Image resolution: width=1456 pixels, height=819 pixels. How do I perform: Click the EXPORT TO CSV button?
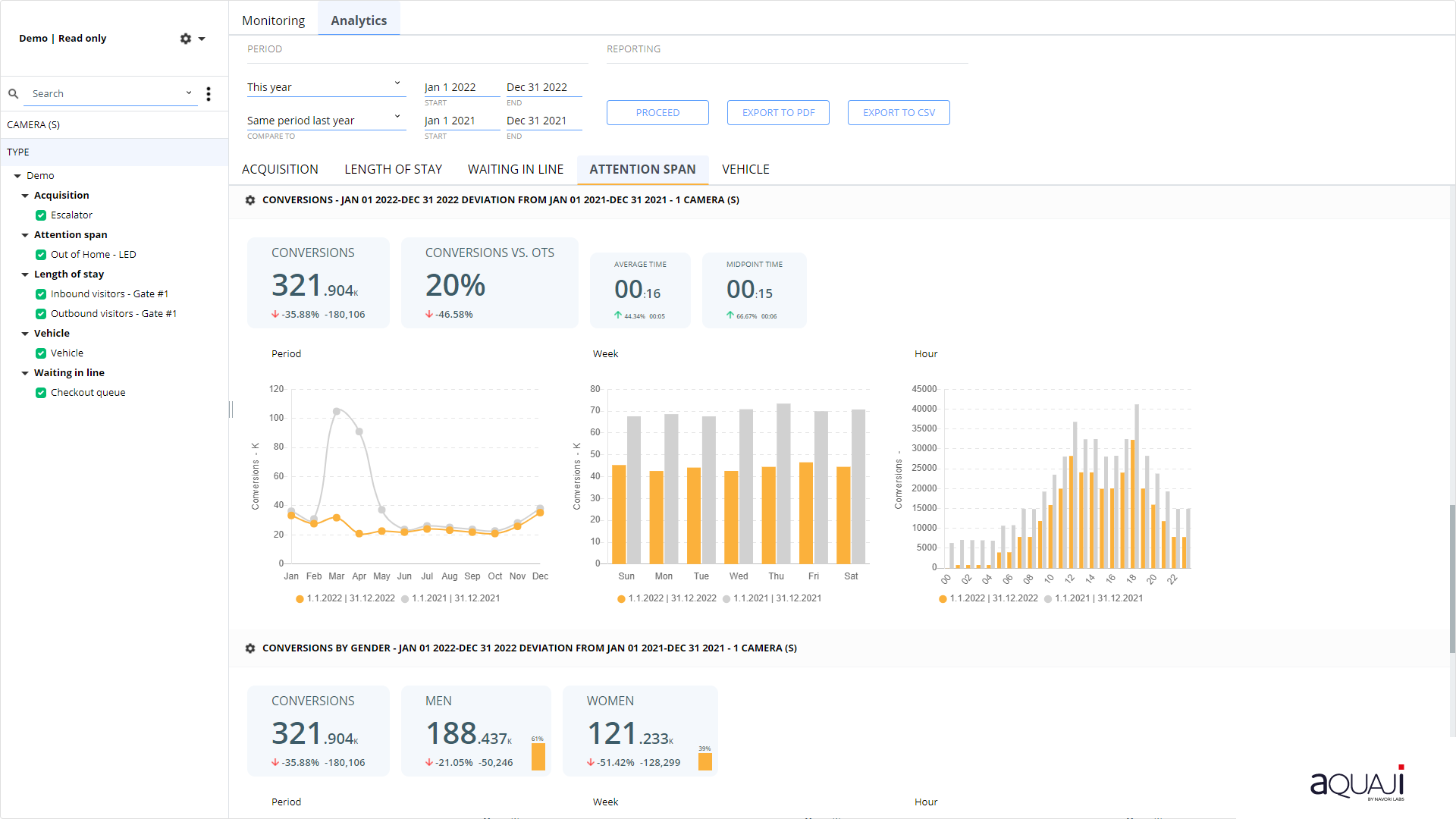(899, 112)
